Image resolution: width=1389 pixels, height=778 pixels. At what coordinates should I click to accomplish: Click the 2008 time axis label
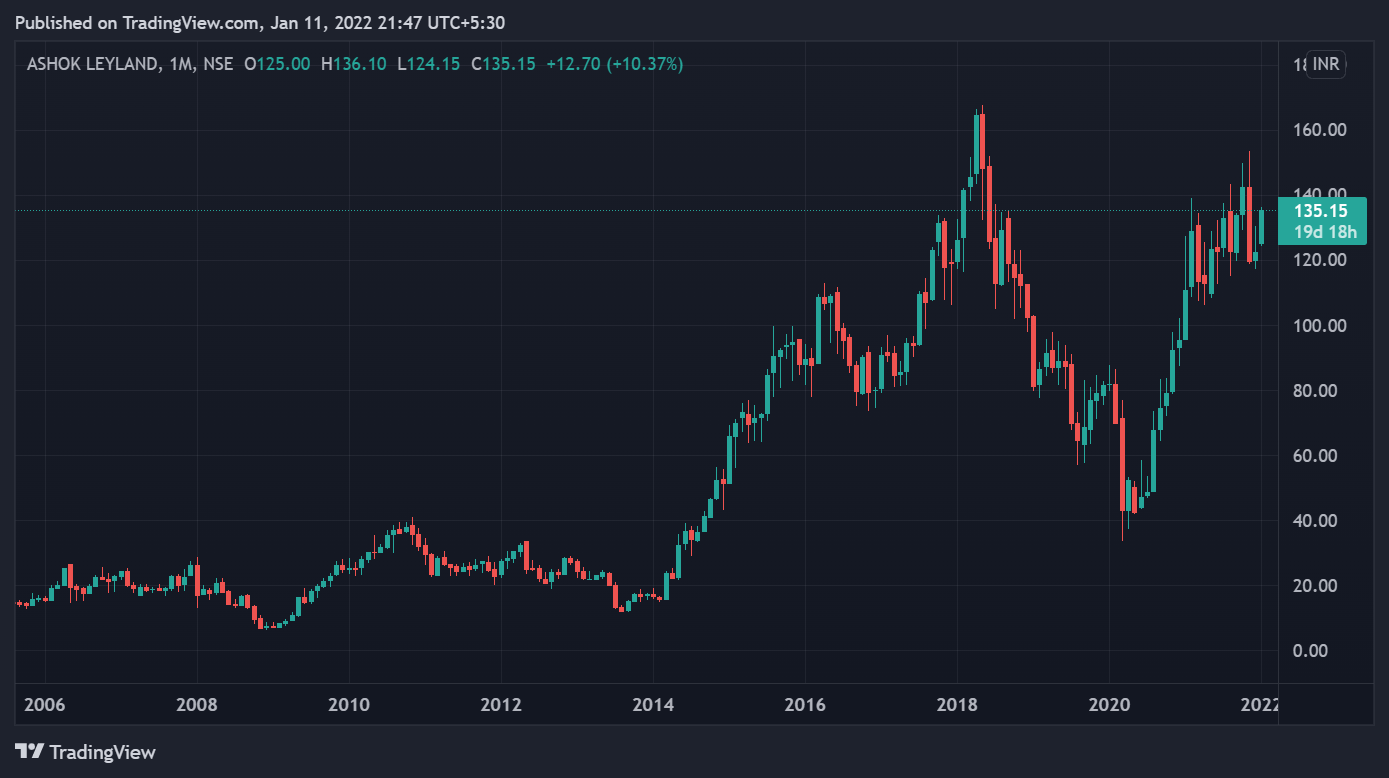pyautogui.click(x=197, y=704)
